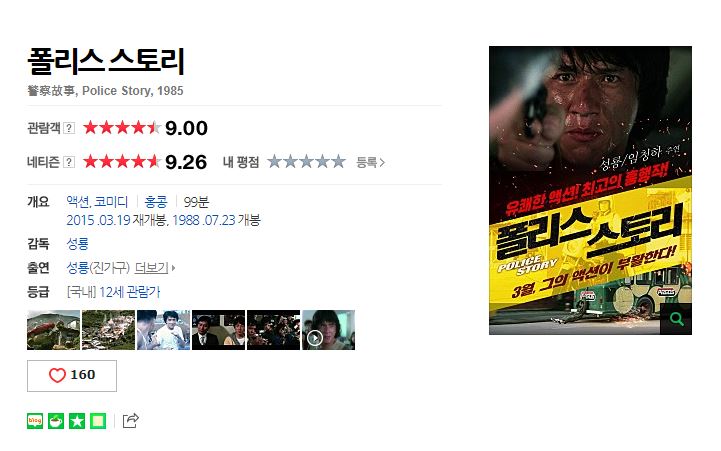Open the first still thumbnail with red car

[x=53, y=330]
